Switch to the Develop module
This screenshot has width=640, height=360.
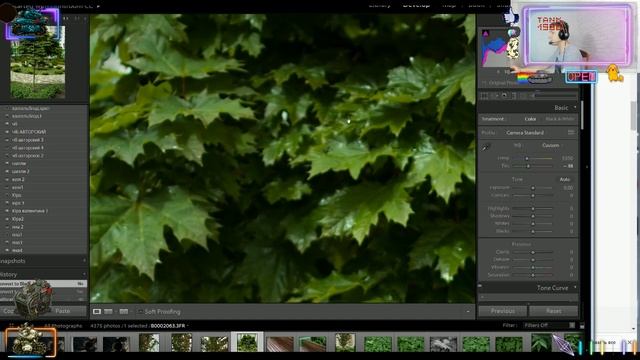point(416,5)
